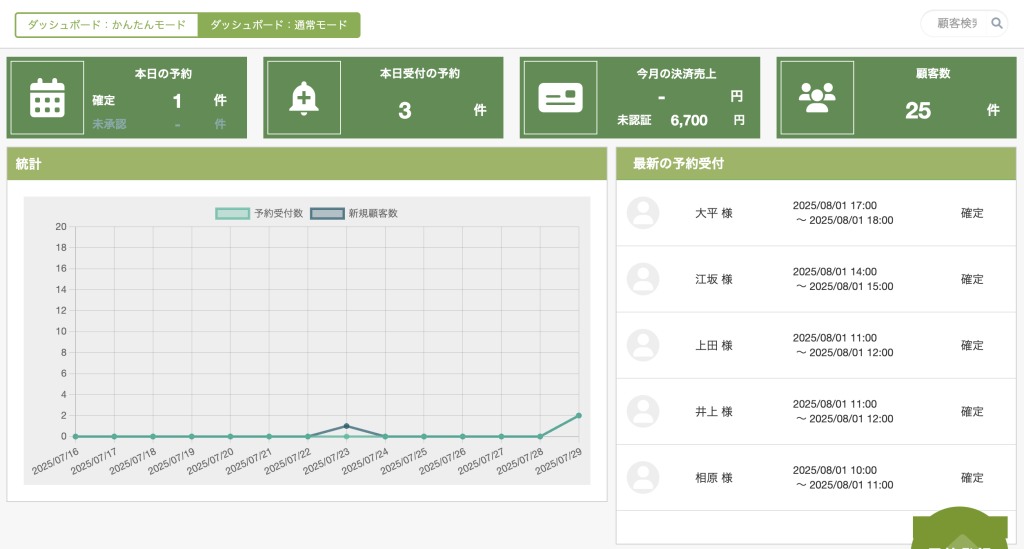Open 大平 様 reservation name
Viewport: 1024px width, 549px height.
[x=714, y=213]
